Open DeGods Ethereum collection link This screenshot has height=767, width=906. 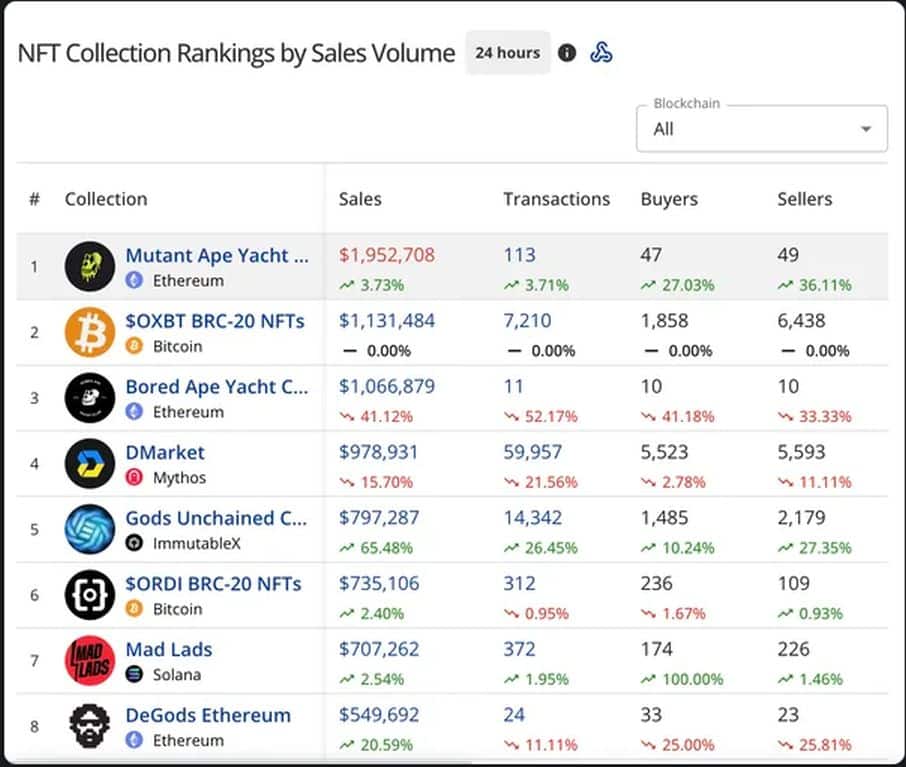208,715
